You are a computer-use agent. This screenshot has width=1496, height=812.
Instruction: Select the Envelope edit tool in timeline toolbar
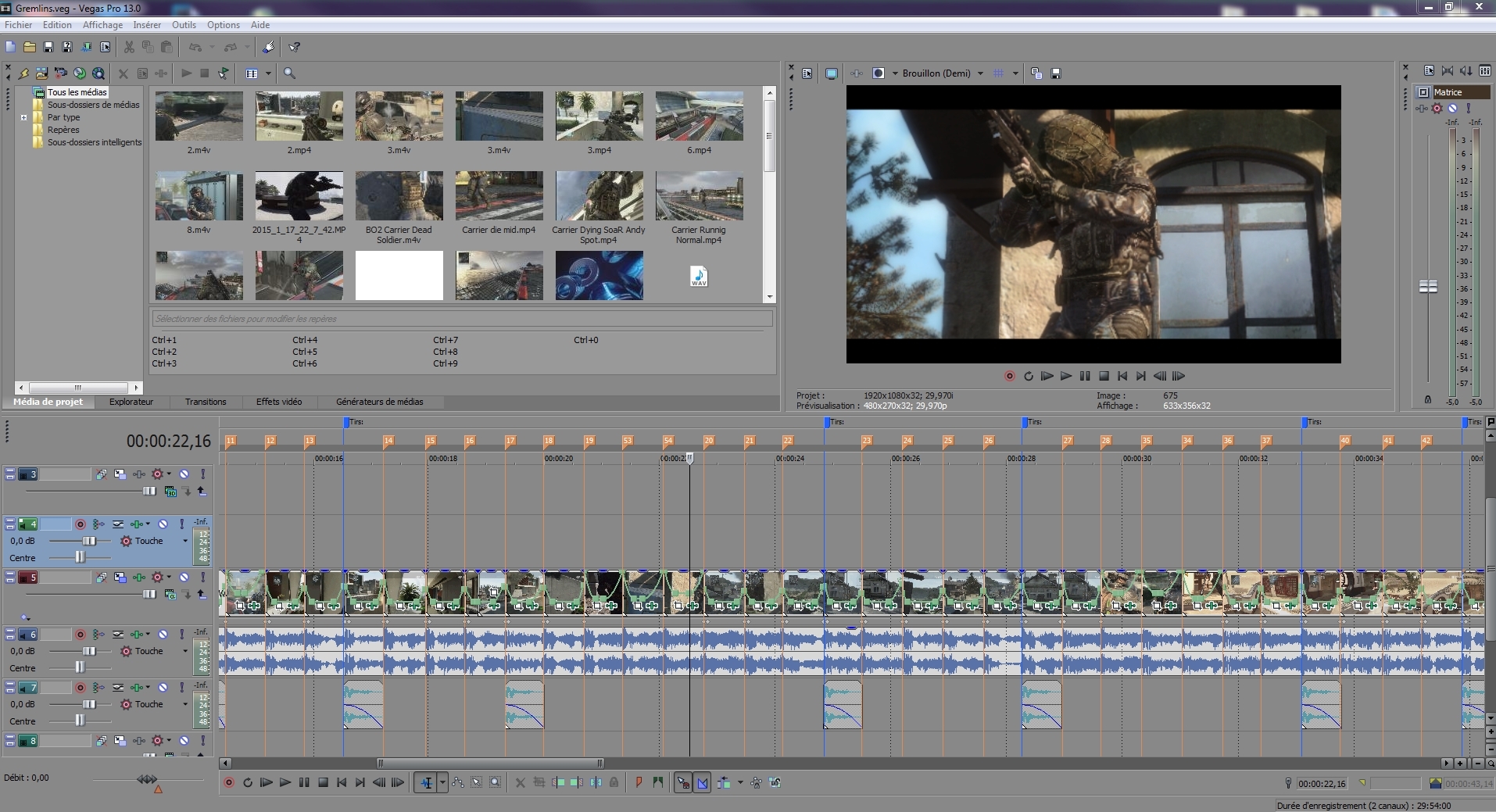[458, 782]
